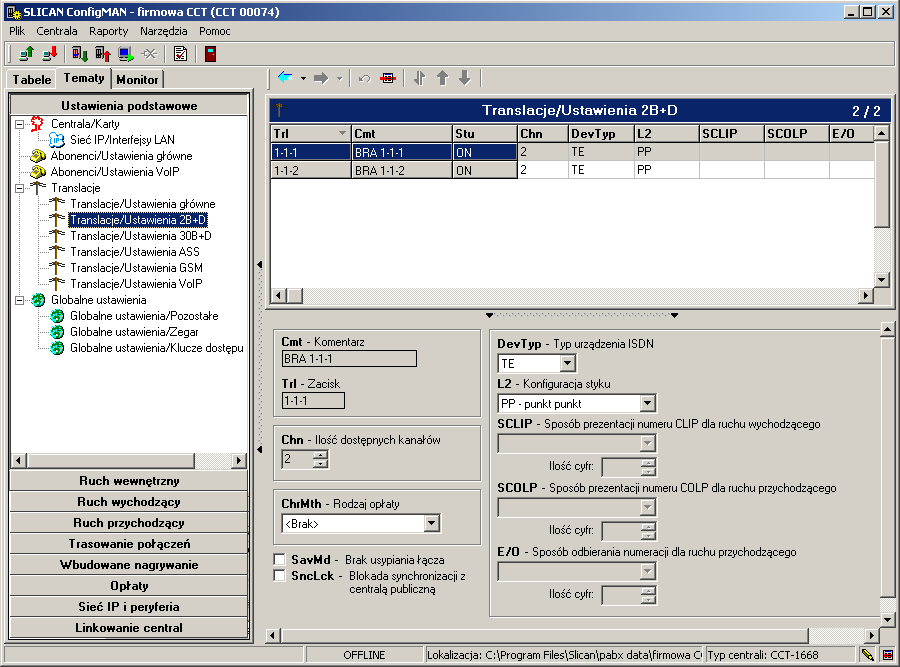Viewport: 900px width, 667px height.
Task: Open the L2 dropdown showing PP - punkt punkt
Action: pos(647,404)
